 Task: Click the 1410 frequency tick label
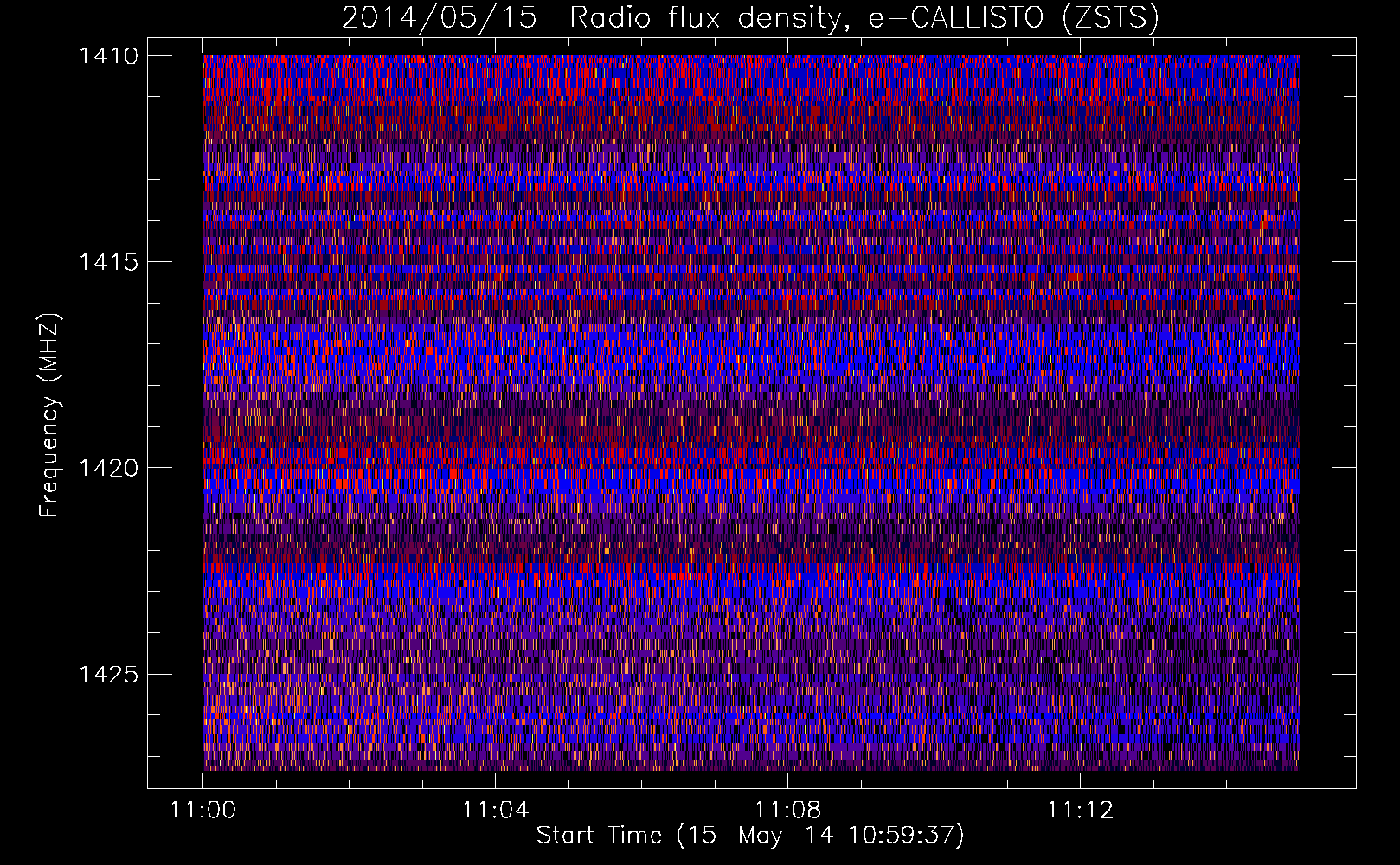coord(108,56)
